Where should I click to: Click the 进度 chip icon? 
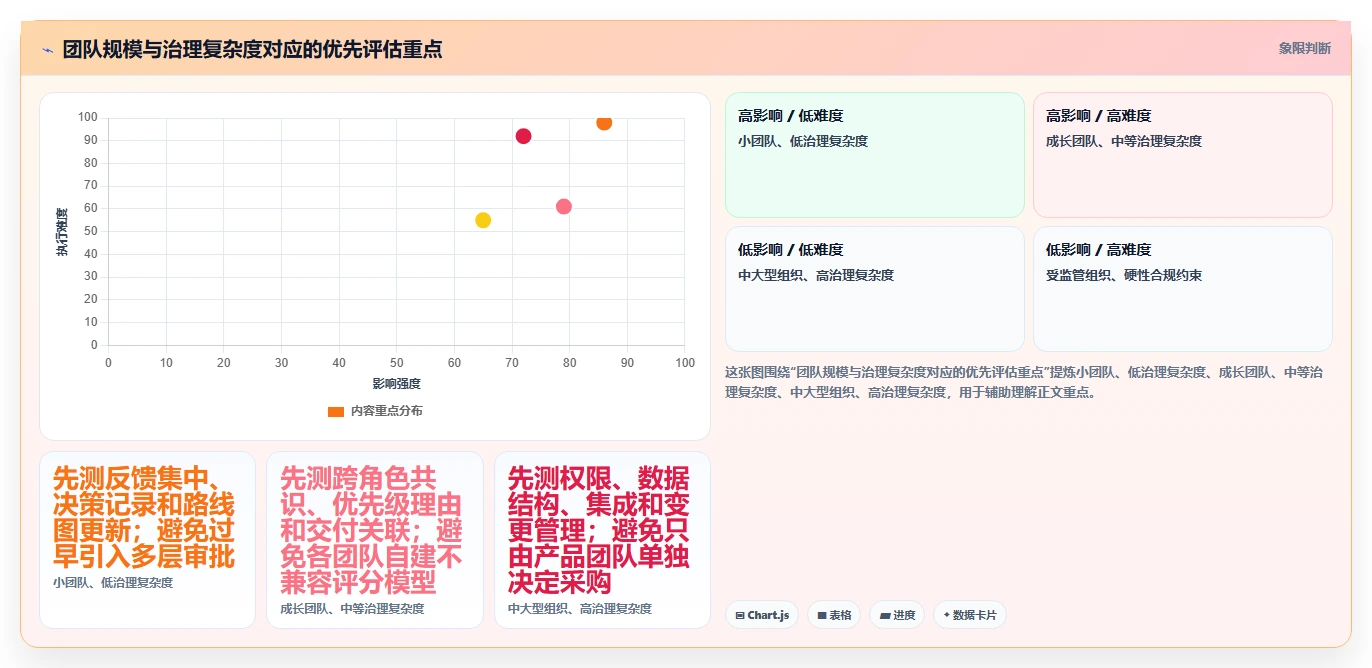(x=885, y=615)
